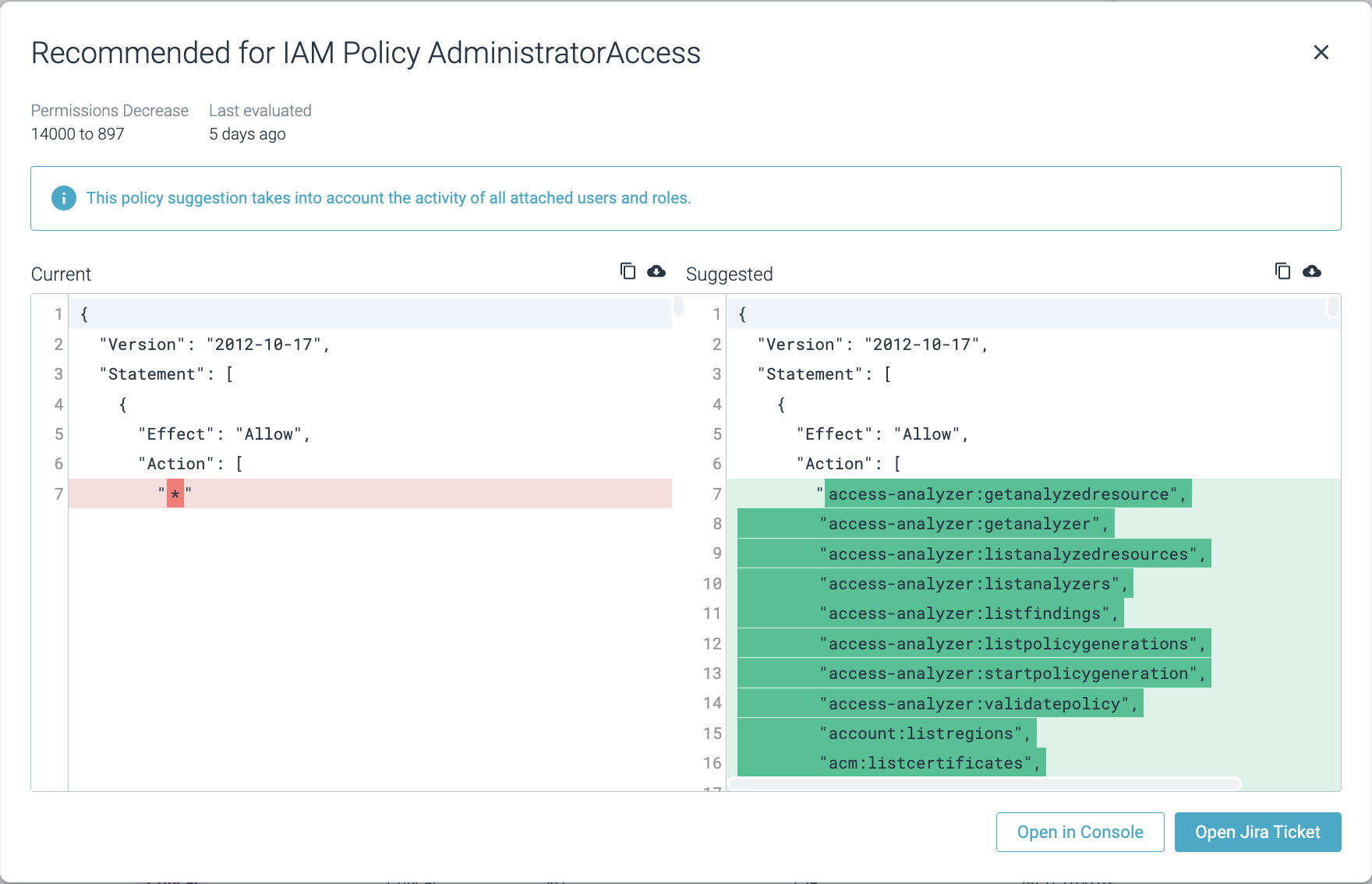
Task: Click "Effect": "Allow" line in Current editor
Action: pos(370,433)
